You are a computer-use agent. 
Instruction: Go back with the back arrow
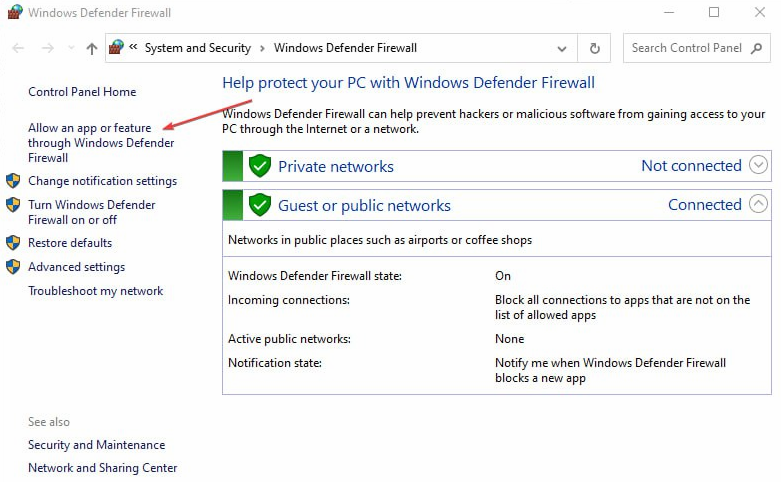(x=18, y=48)
